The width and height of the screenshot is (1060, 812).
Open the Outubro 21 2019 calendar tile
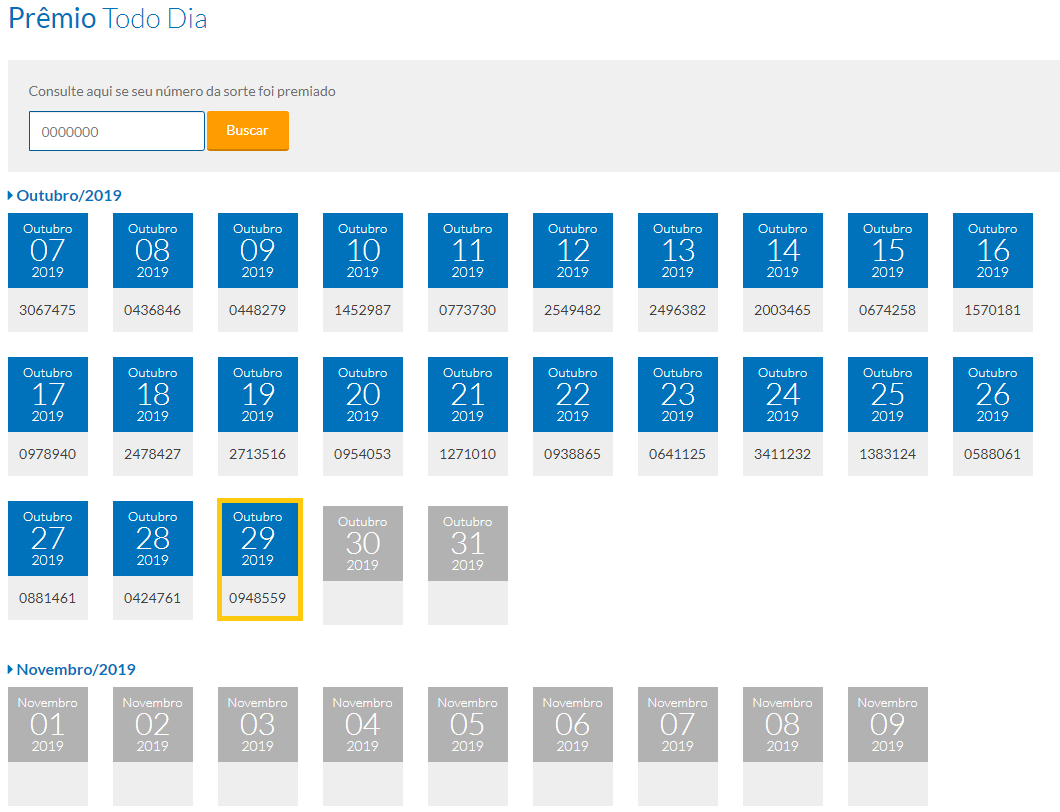tap(468, 394)
